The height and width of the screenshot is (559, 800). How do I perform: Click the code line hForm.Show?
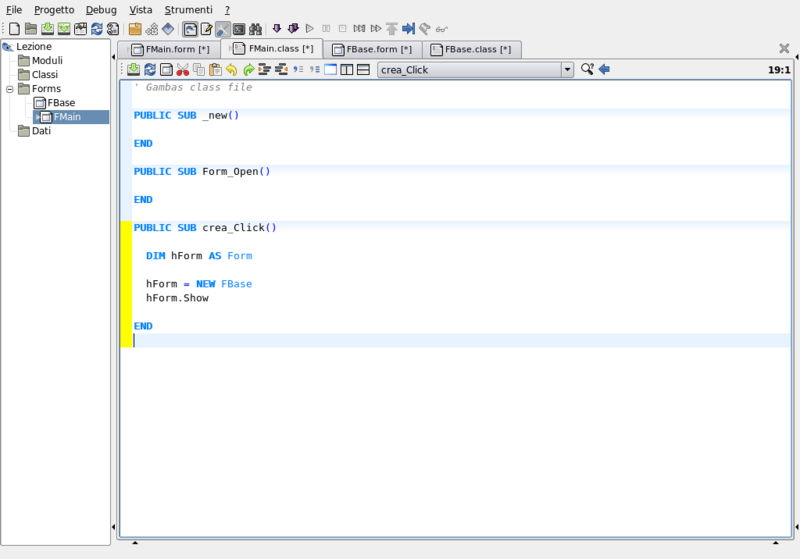(x=177, y=298)
